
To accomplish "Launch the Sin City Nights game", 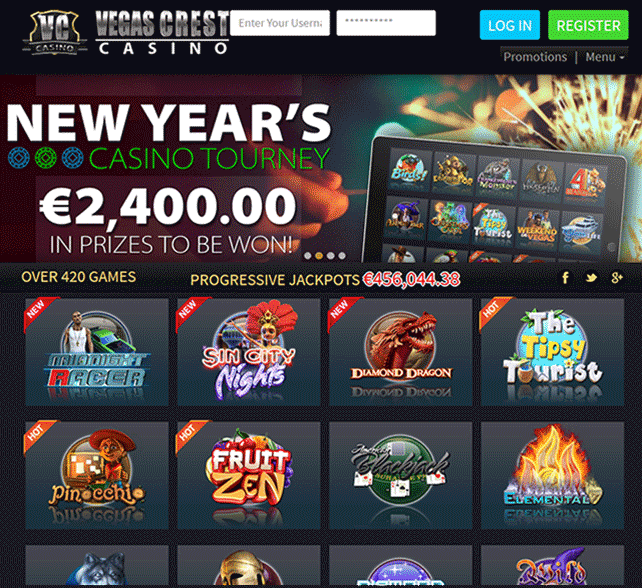I will coord(249,352).
